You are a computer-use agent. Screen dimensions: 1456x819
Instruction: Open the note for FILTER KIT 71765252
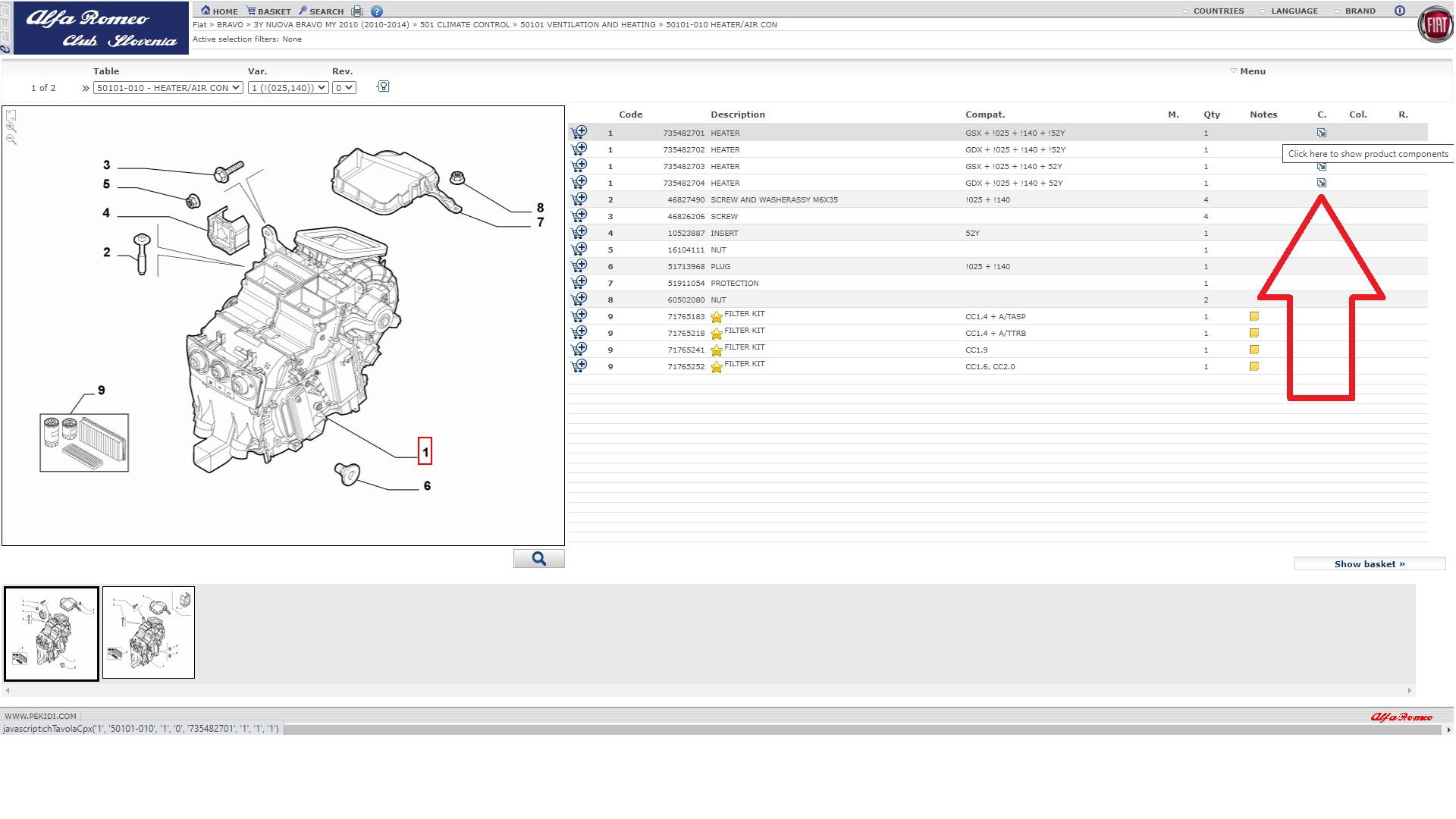[1254, 366]
